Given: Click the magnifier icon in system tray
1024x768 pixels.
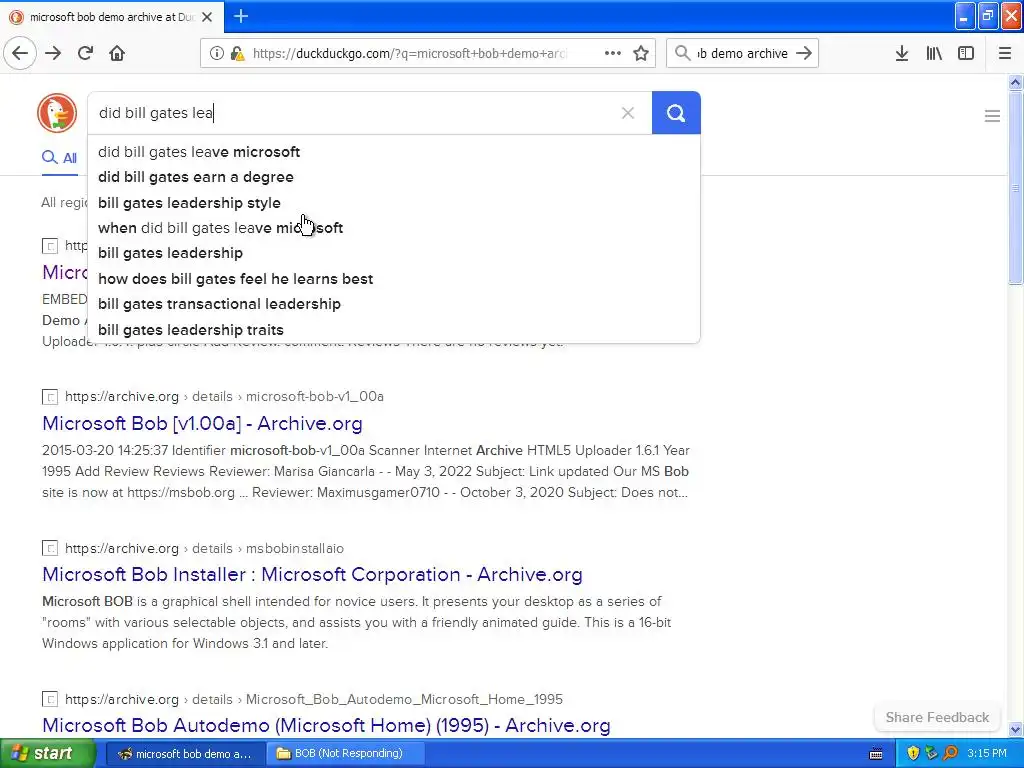Looking at the screenshot, I should [x=951, y=753].
